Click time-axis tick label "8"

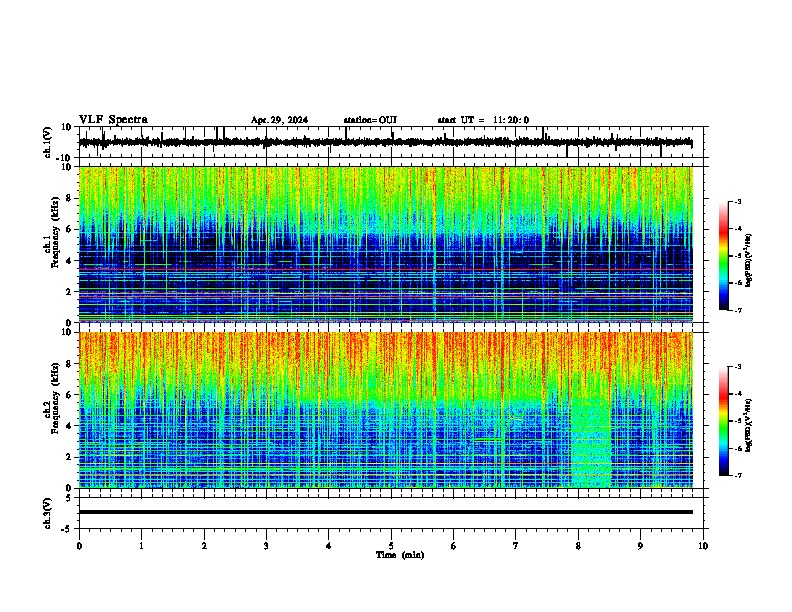coord(578,546)
